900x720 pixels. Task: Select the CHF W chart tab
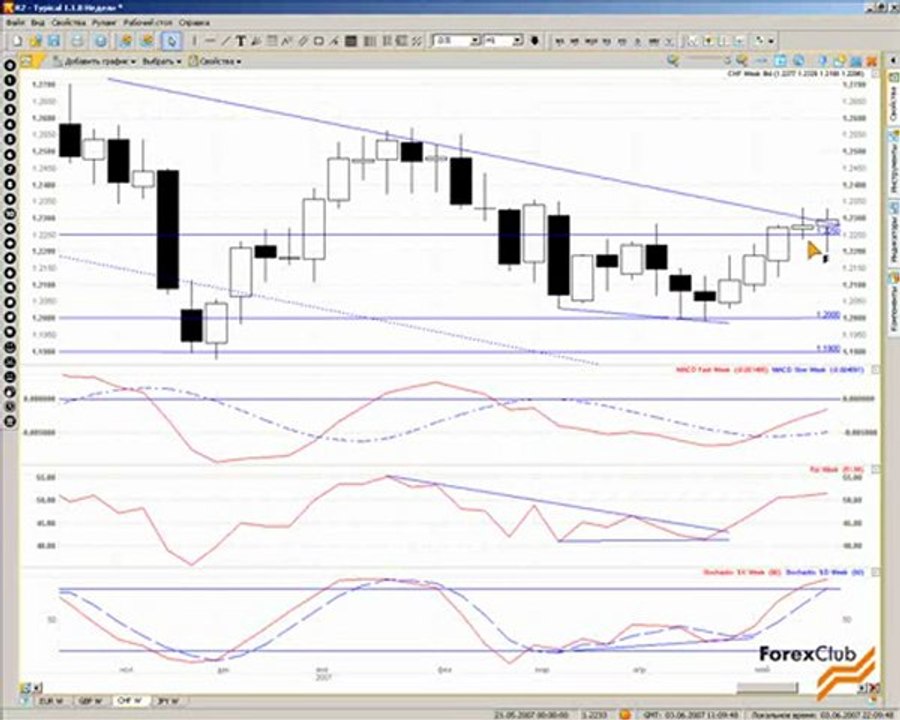point(130,700)
